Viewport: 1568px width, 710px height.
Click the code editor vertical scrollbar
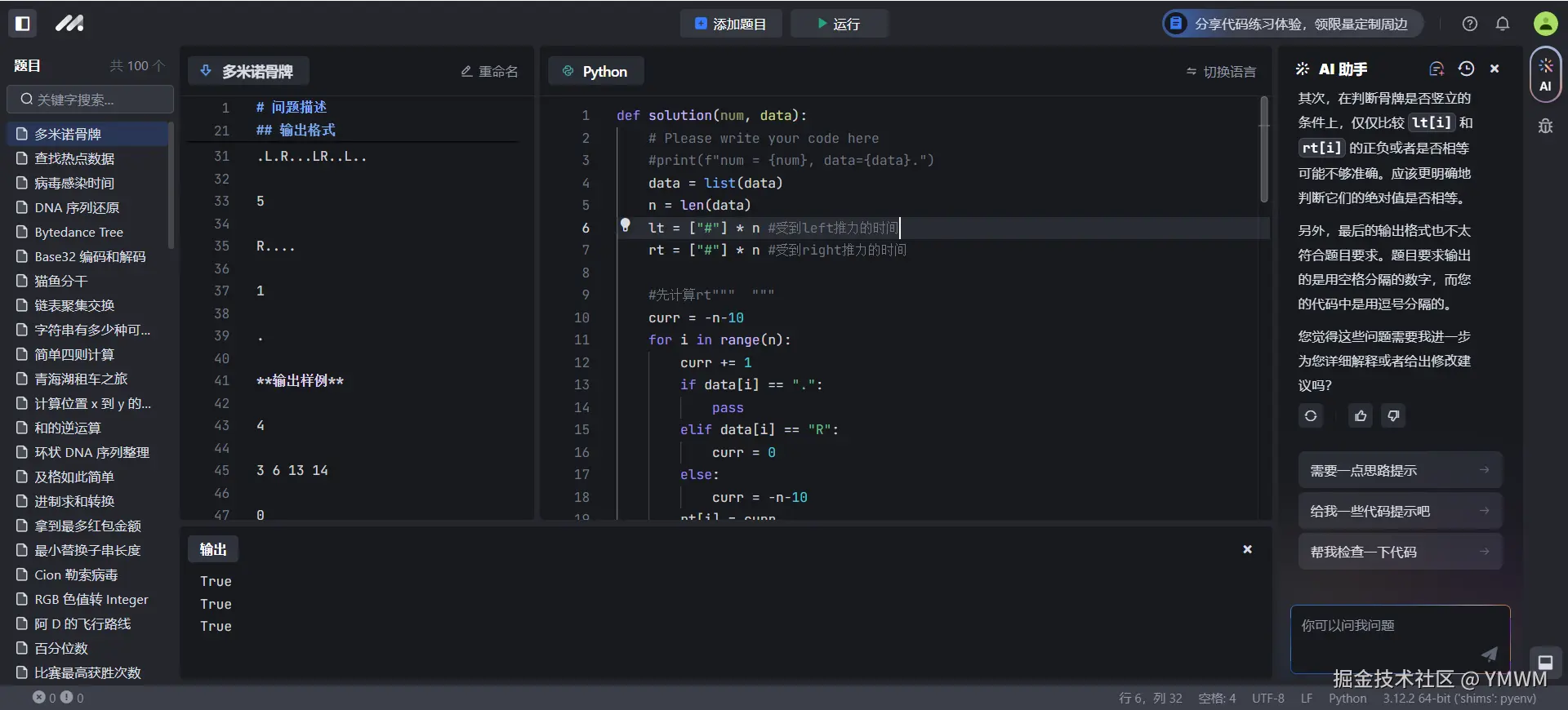[1264, 149]
